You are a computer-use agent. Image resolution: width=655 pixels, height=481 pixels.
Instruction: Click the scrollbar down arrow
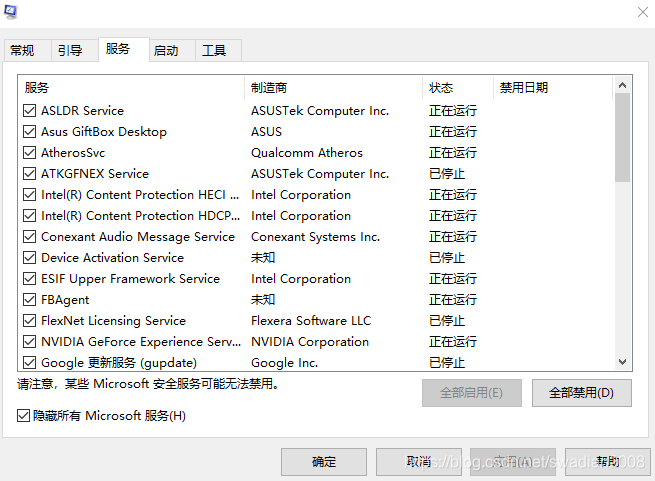[x=622, y=362]
